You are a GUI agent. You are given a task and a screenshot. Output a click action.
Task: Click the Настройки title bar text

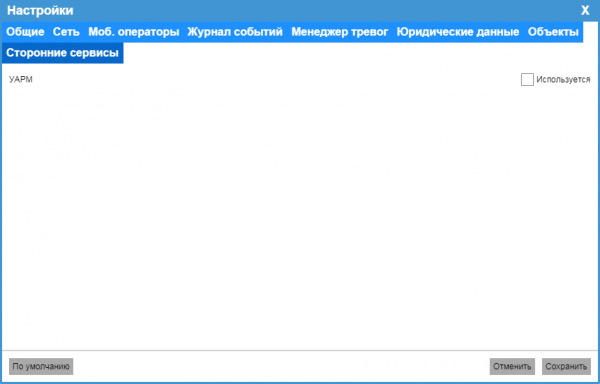pyautogui.click(x=40, y=11)
